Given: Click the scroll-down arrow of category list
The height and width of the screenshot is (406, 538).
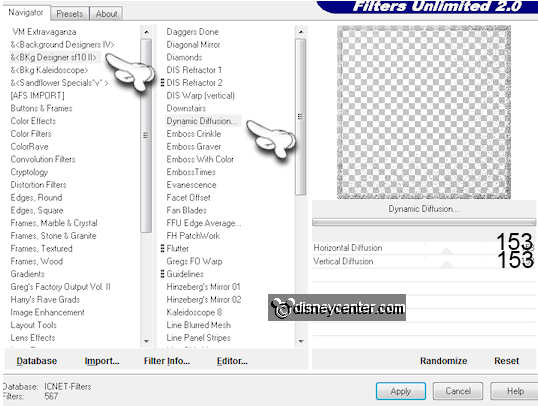Looking at the screenshot, I should (147, 341).
